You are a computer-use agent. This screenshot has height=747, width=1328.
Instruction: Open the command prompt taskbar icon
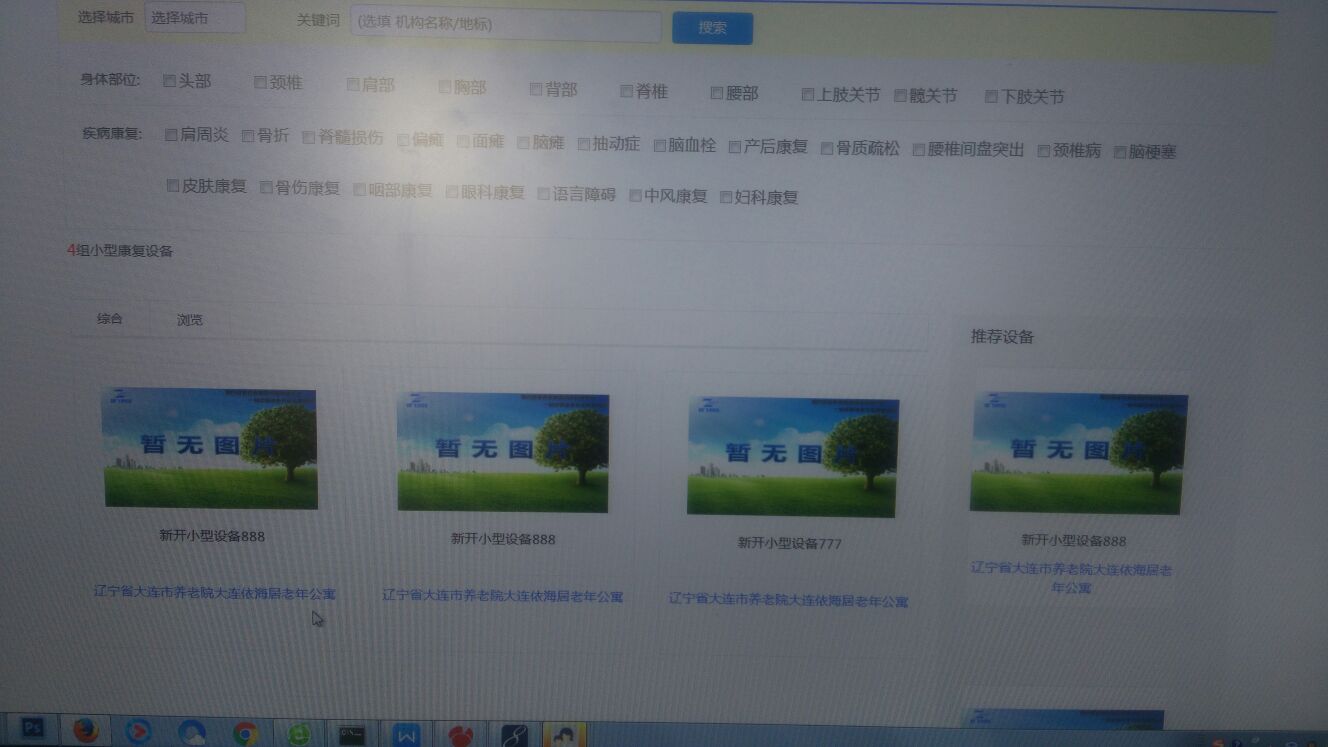pyautogui.click(x=352, y=735)
